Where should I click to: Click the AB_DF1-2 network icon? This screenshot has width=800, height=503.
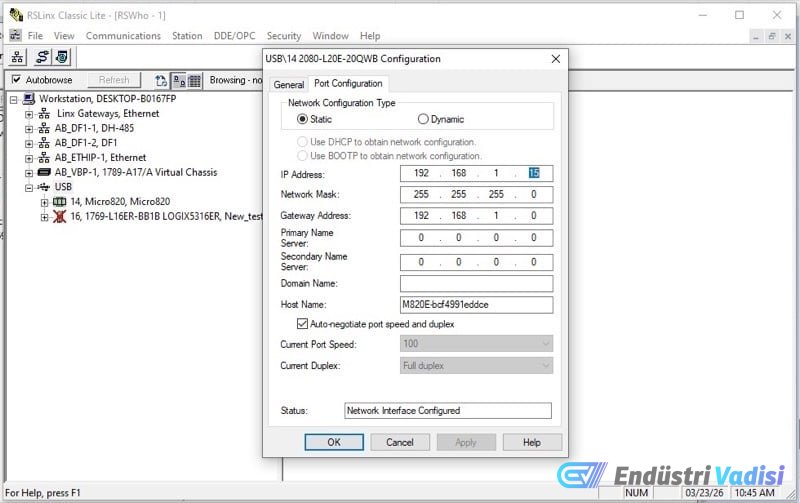44,143
